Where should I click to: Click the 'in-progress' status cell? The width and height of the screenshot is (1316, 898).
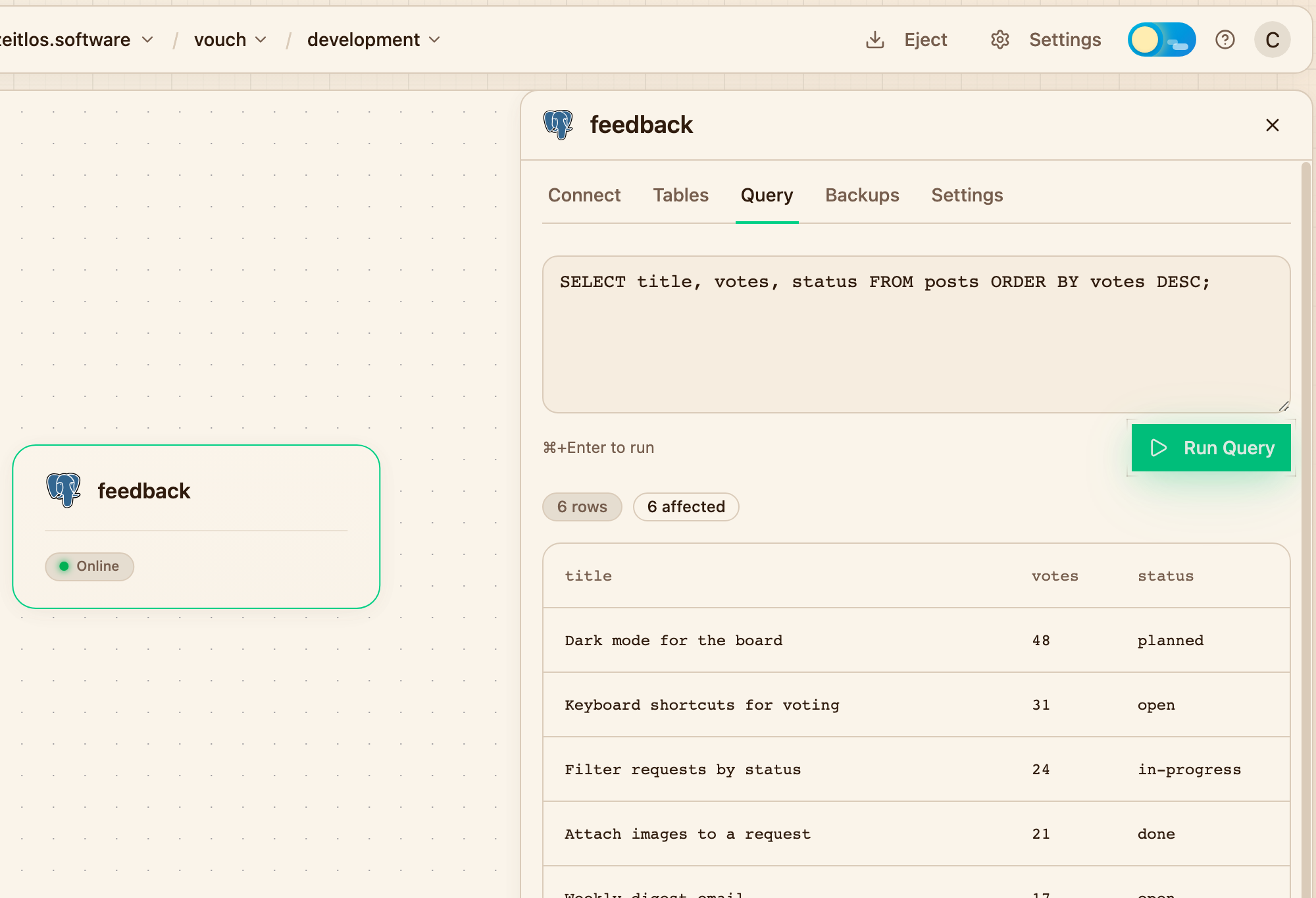point(1190,770)
